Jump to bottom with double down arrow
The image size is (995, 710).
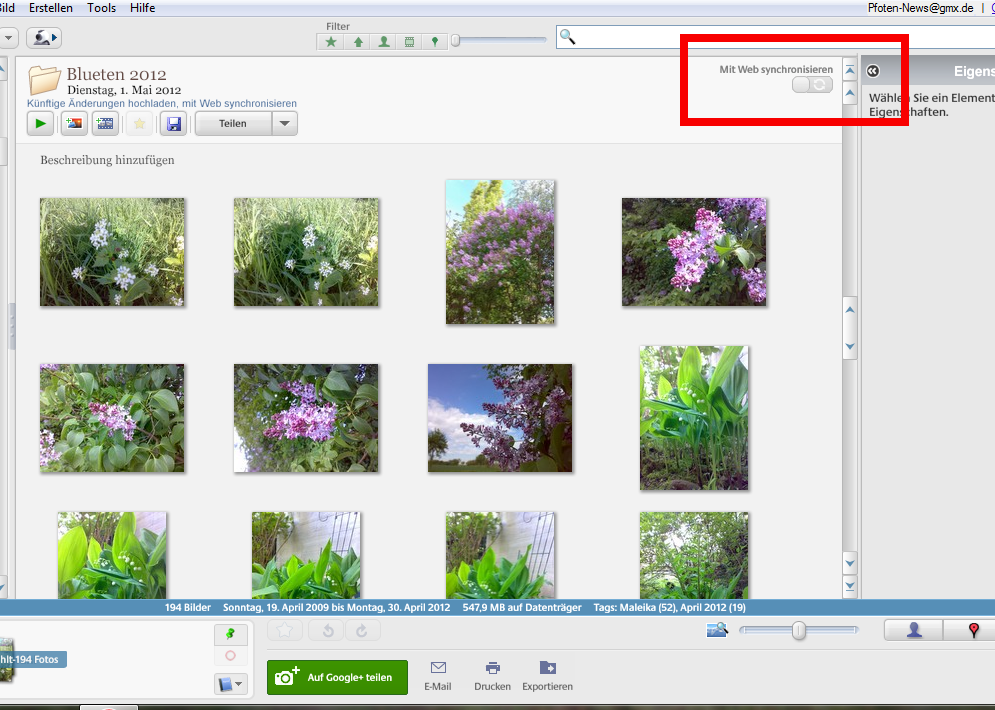click(x=850, y=587)
